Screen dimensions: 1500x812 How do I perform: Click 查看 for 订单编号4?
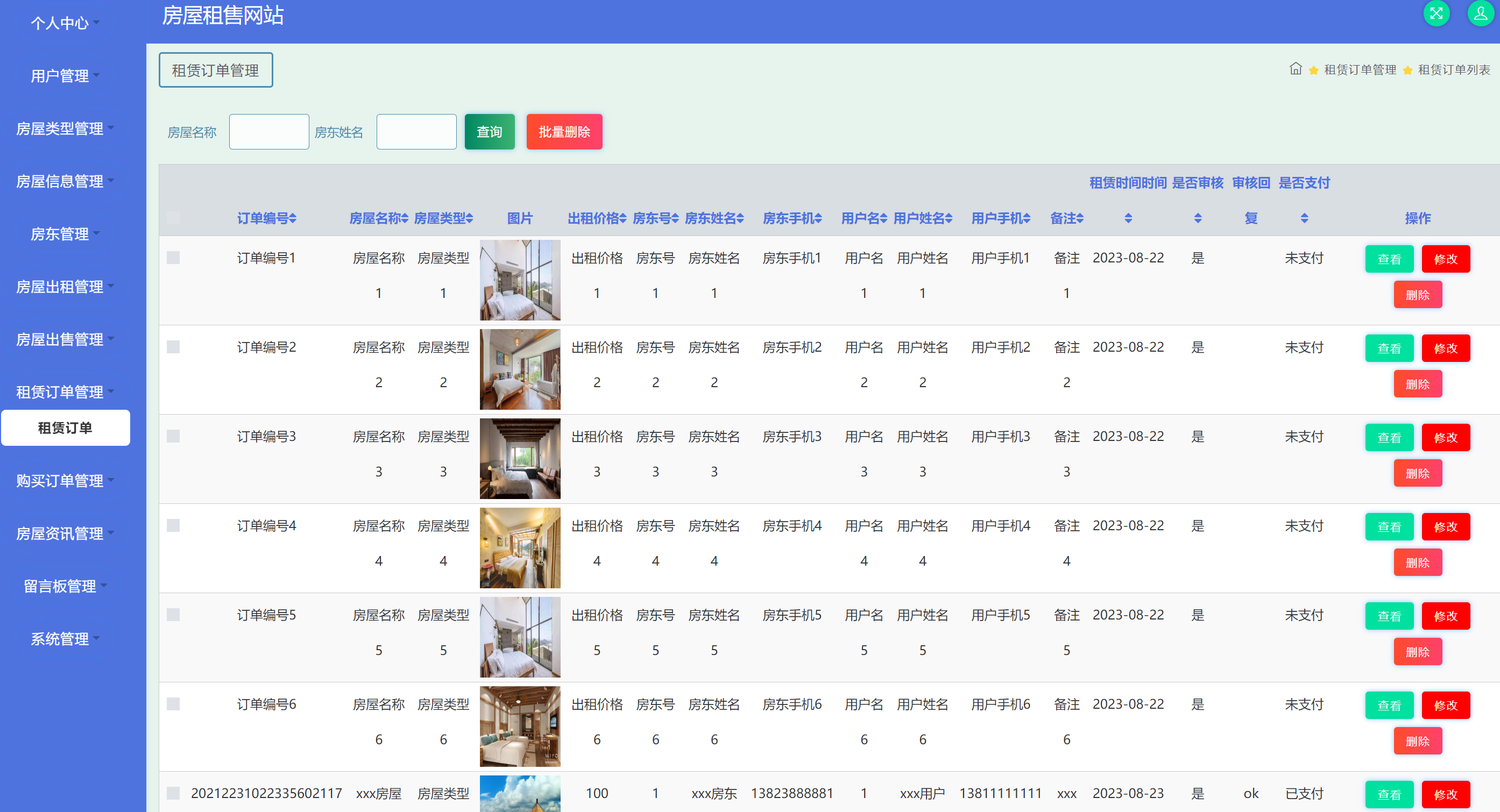tap(1389, 527)
